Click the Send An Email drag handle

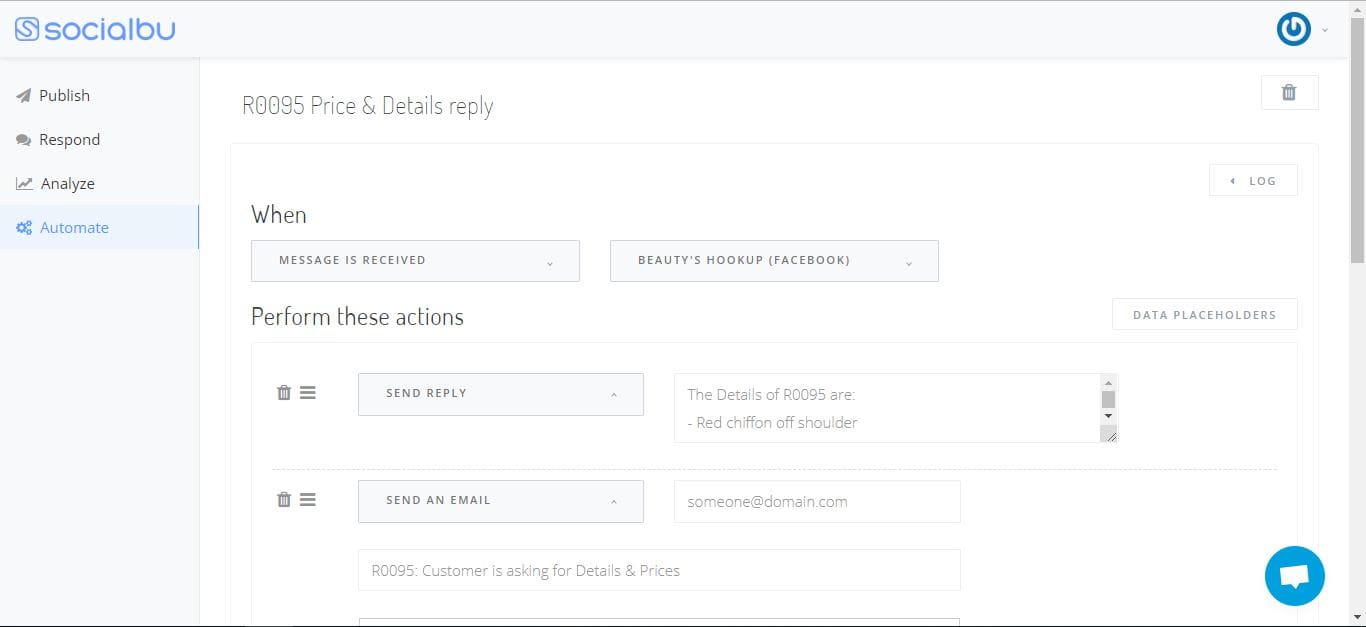308,500
